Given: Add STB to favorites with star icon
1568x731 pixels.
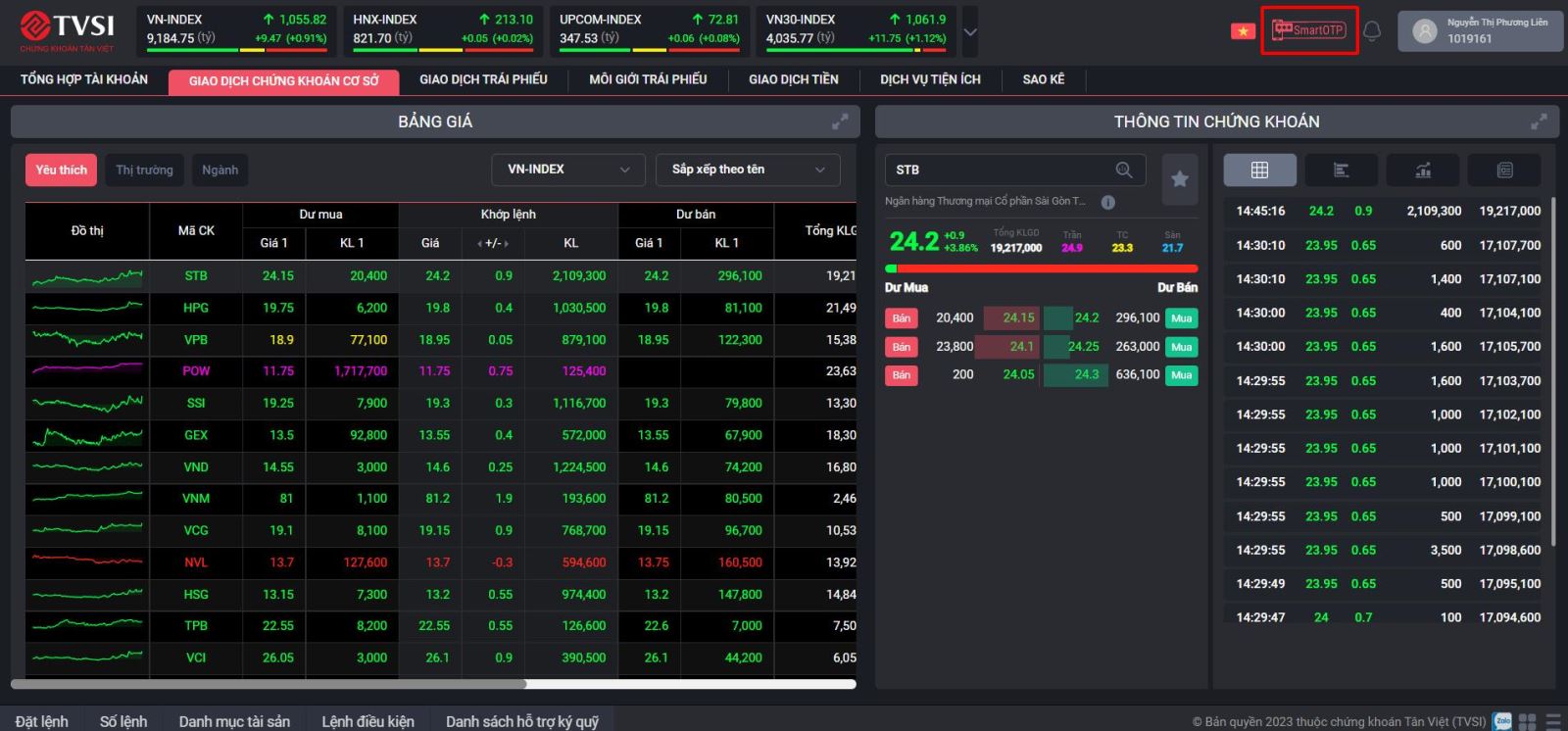Looking at the screenshot, I should (1180, 178).
